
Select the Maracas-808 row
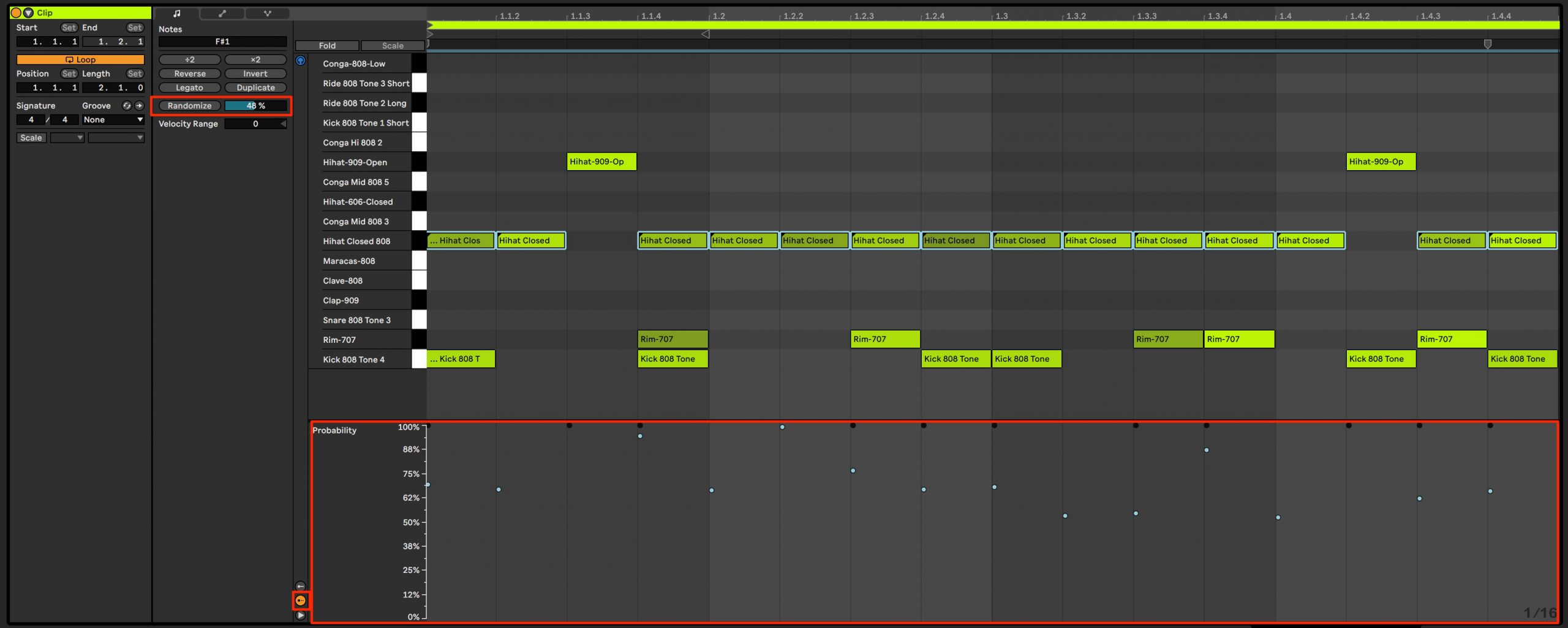point(366,261)
